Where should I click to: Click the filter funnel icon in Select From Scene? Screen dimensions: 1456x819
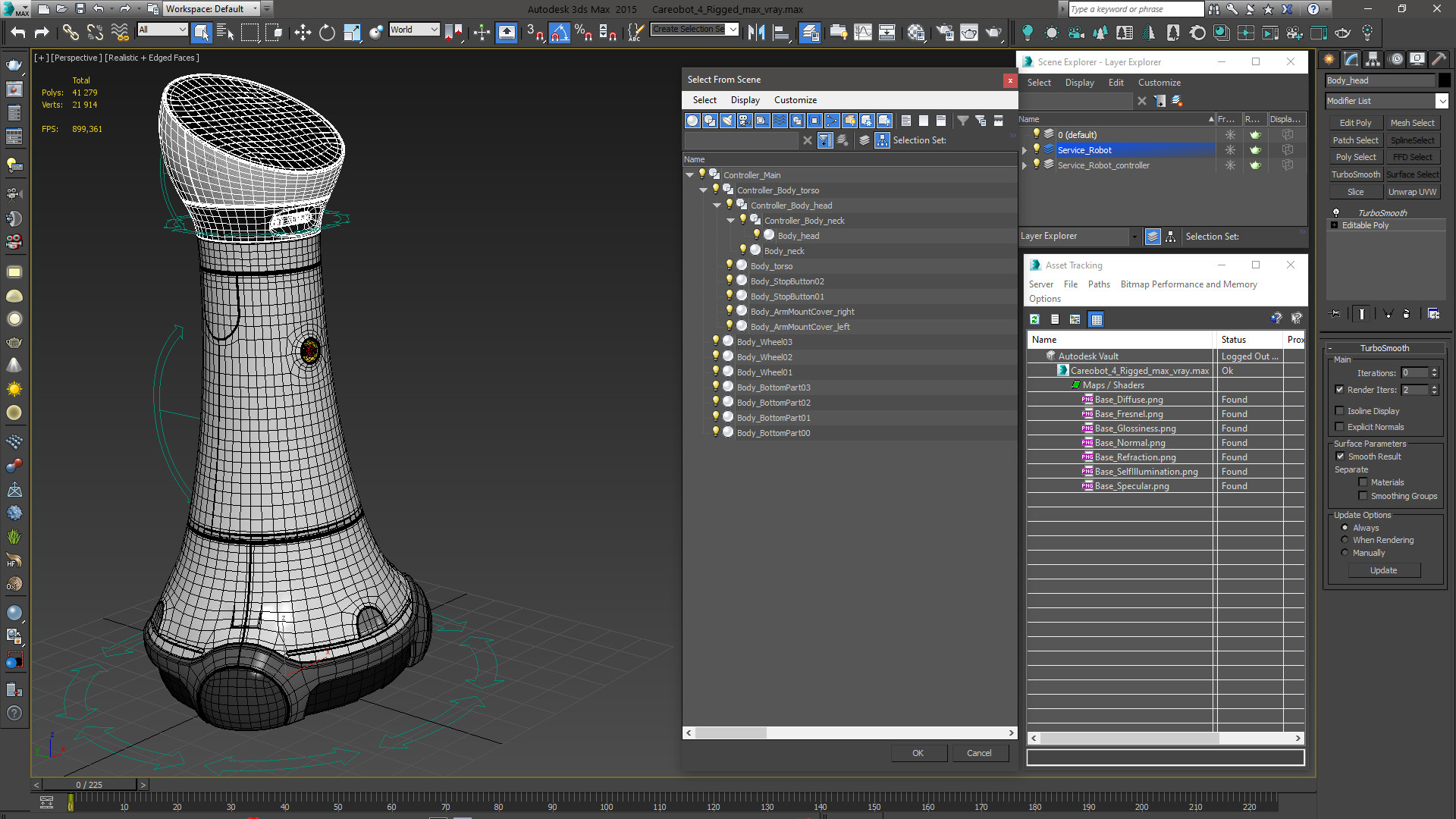coord(962,121)
